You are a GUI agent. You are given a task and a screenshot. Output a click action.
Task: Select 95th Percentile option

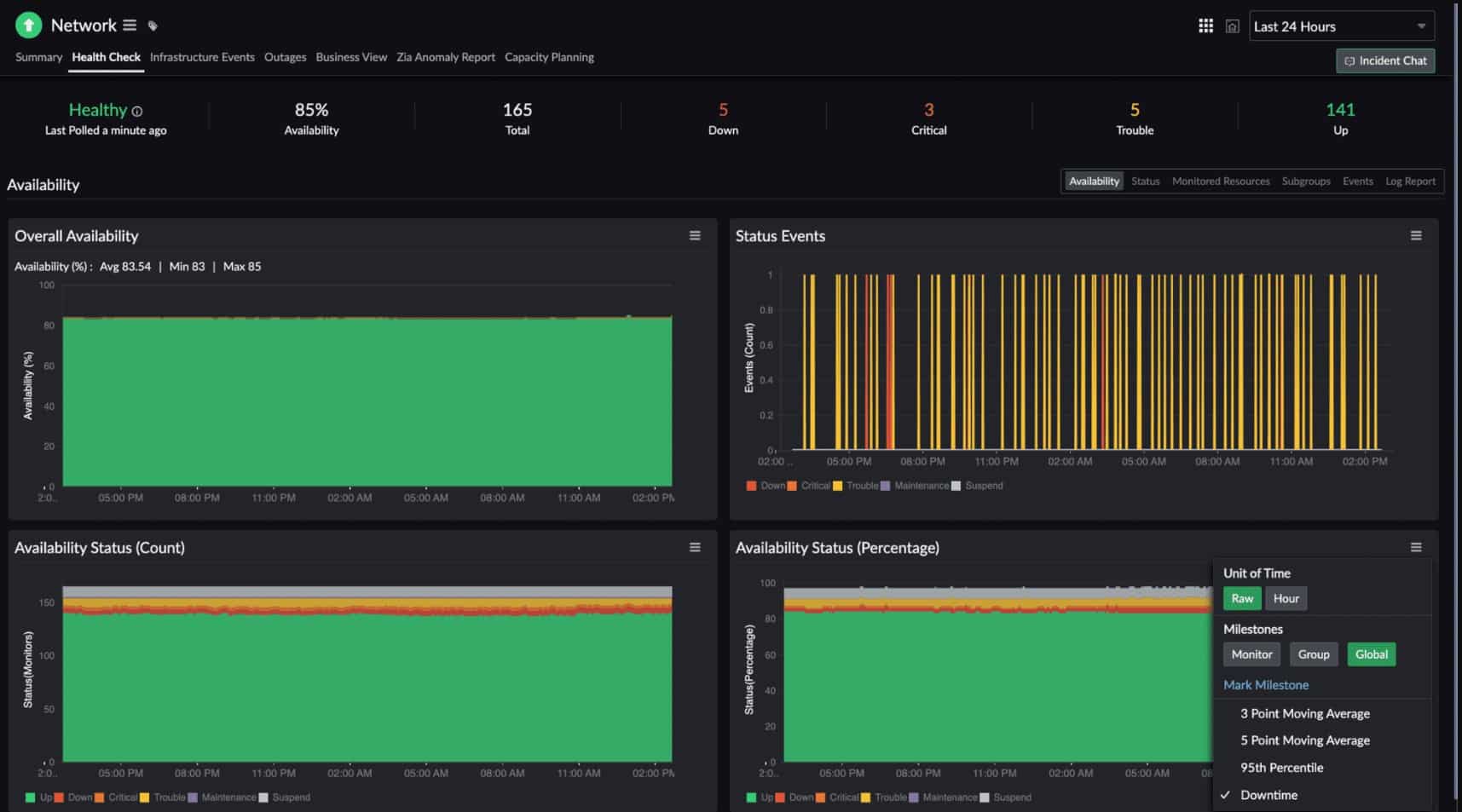1281,767
